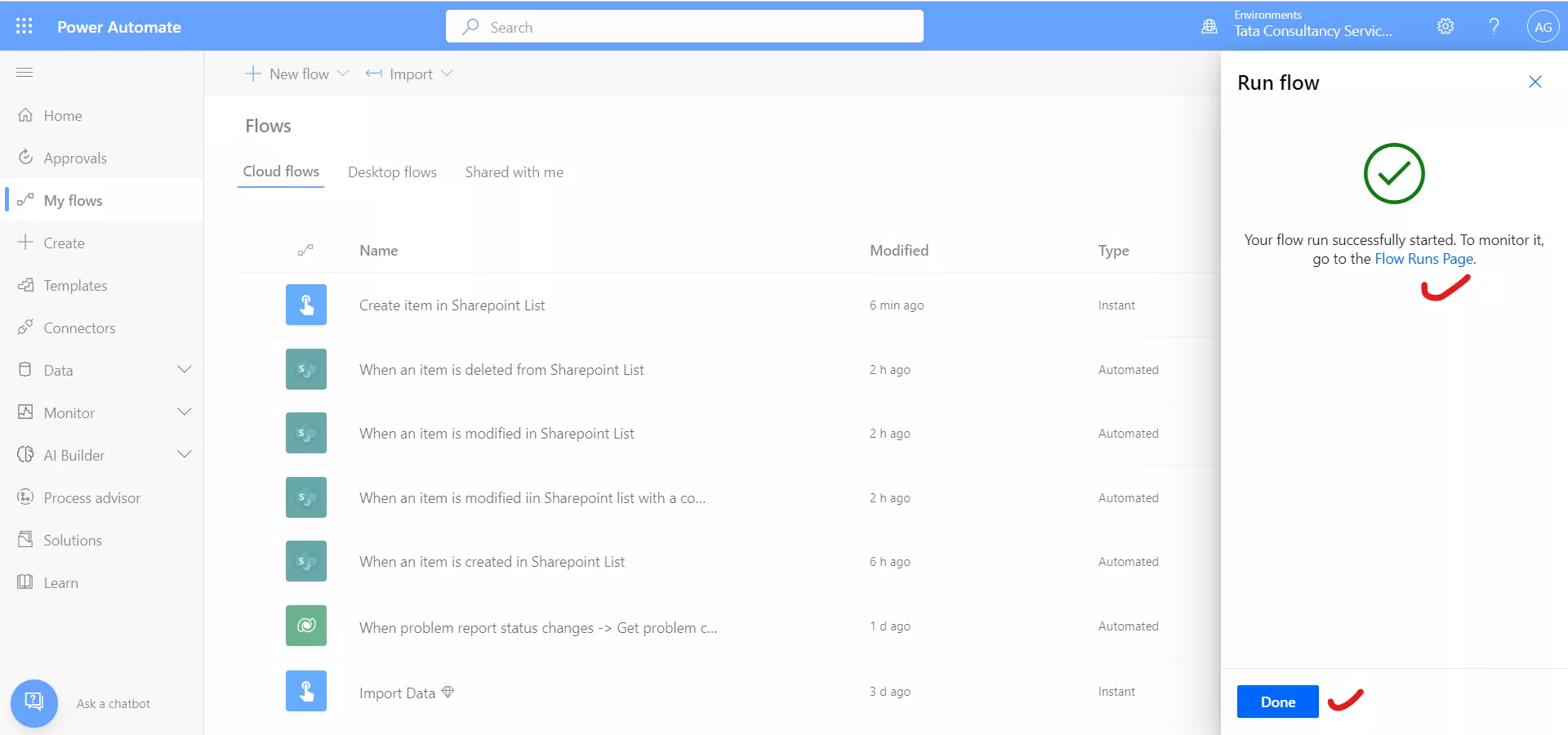This screenshot has width=1568, height=735.
Task: Open When an item is created in Sharepoint List
Action: click(x=492, y=562)
